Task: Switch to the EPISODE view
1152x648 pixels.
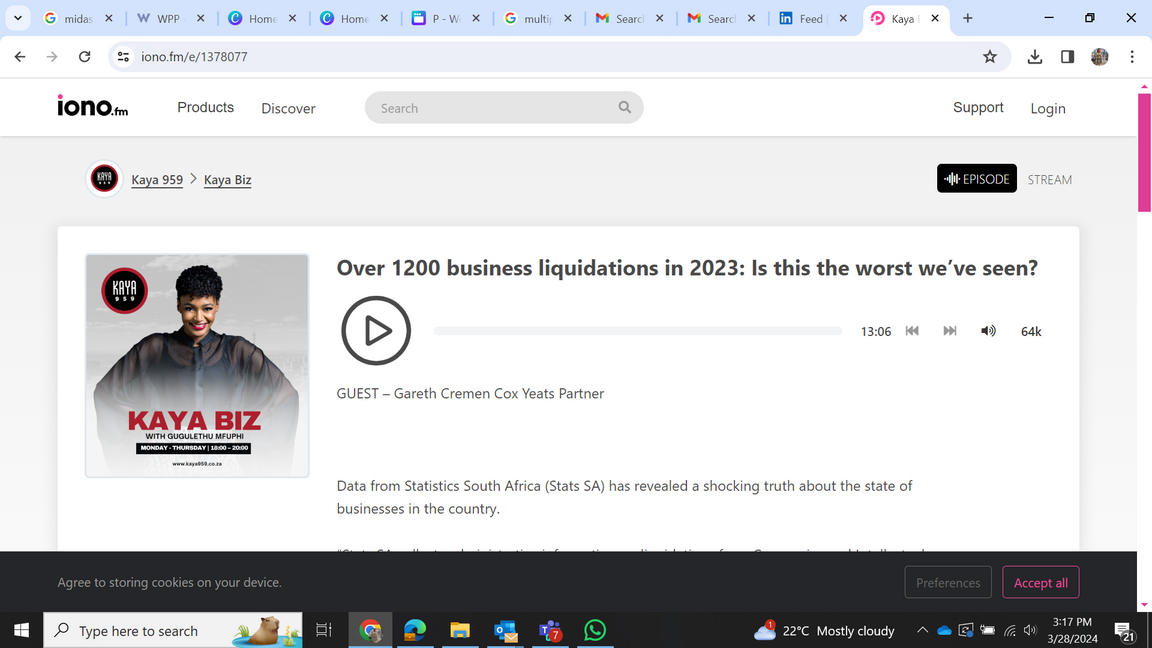Action: point(976,179)
